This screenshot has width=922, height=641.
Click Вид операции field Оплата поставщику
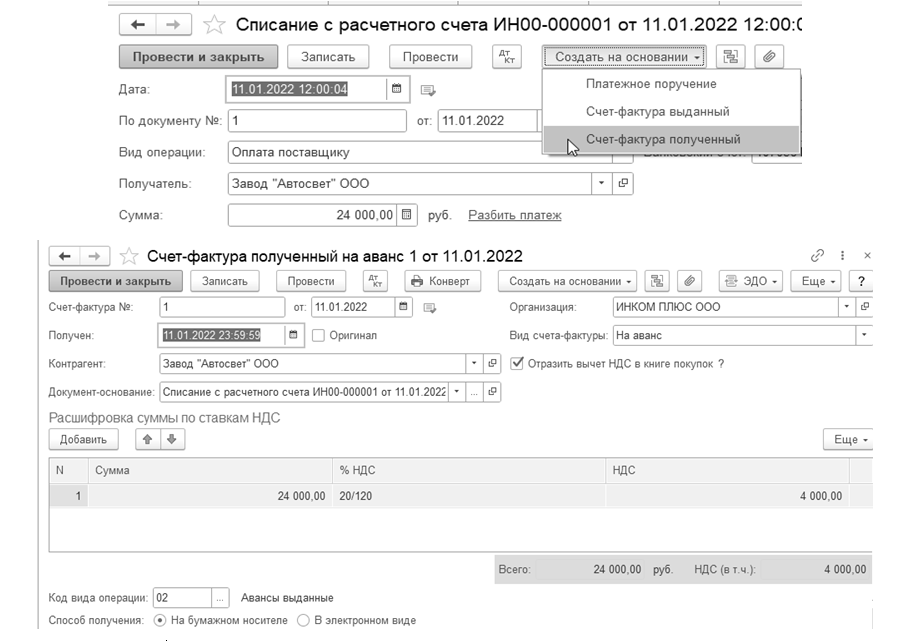420,152
